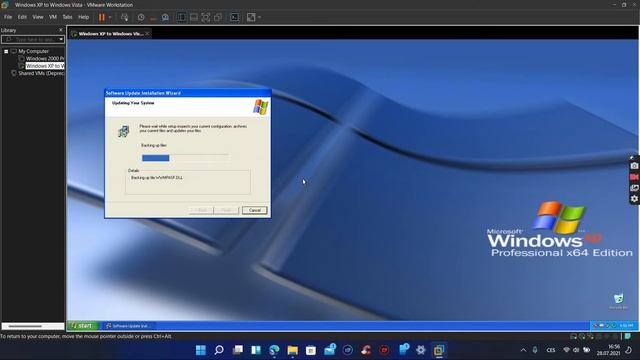Open the Library search filter dropdown

pyautogui.click(x=61, y=40)
